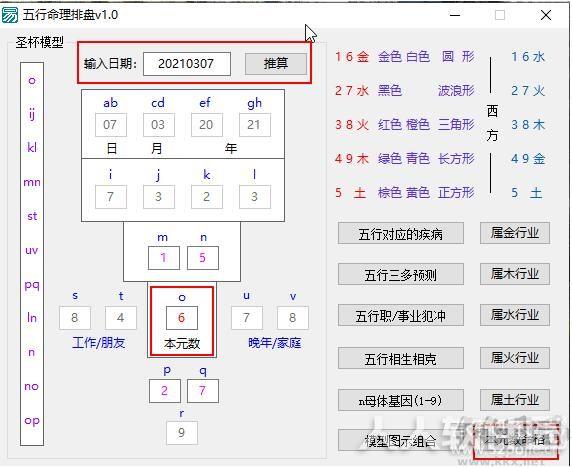This screenshot has width=572, height=468.
Task: Click the blue '3 8 木' text
Action: [x=528, y=125]
